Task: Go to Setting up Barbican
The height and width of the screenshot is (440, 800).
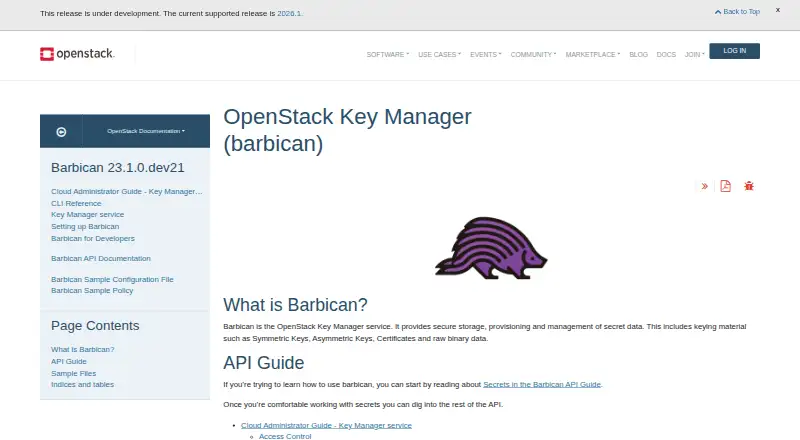Action: [x=85, y=226]
